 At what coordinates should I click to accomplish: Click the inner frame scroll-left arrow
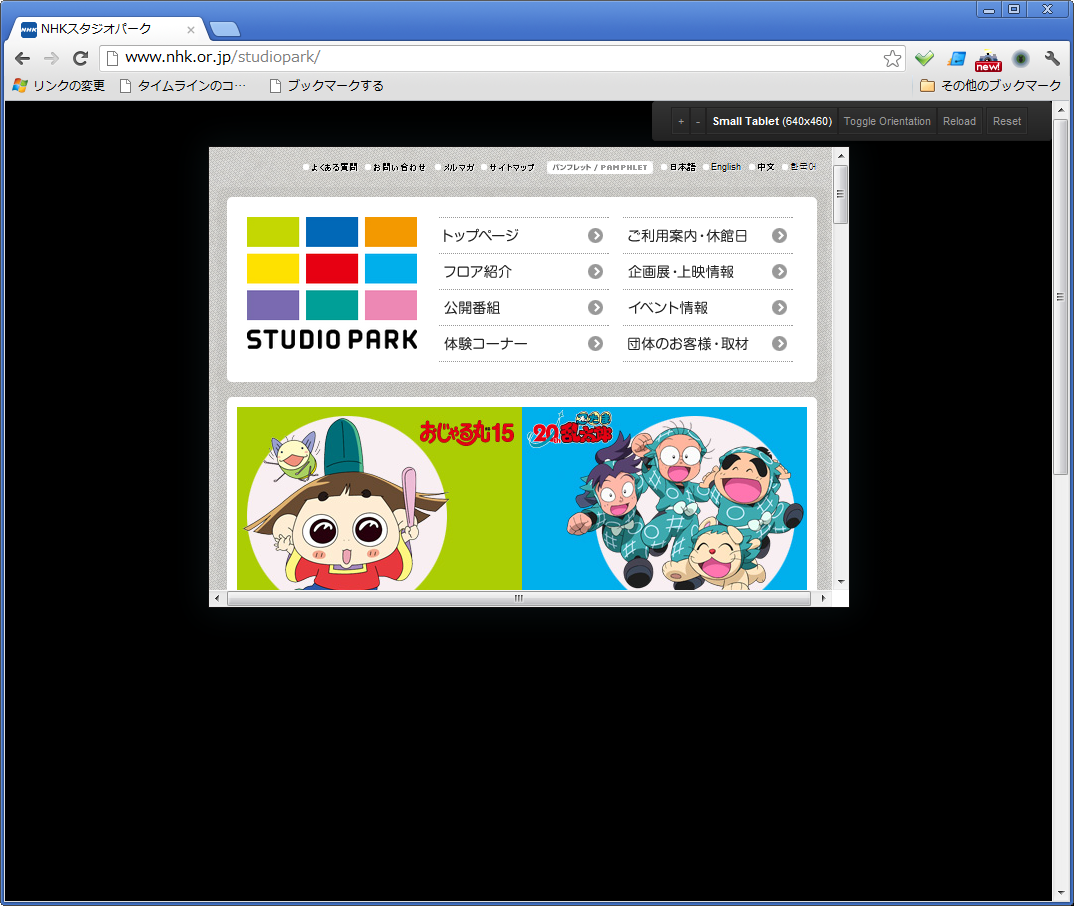click(217, 599)
